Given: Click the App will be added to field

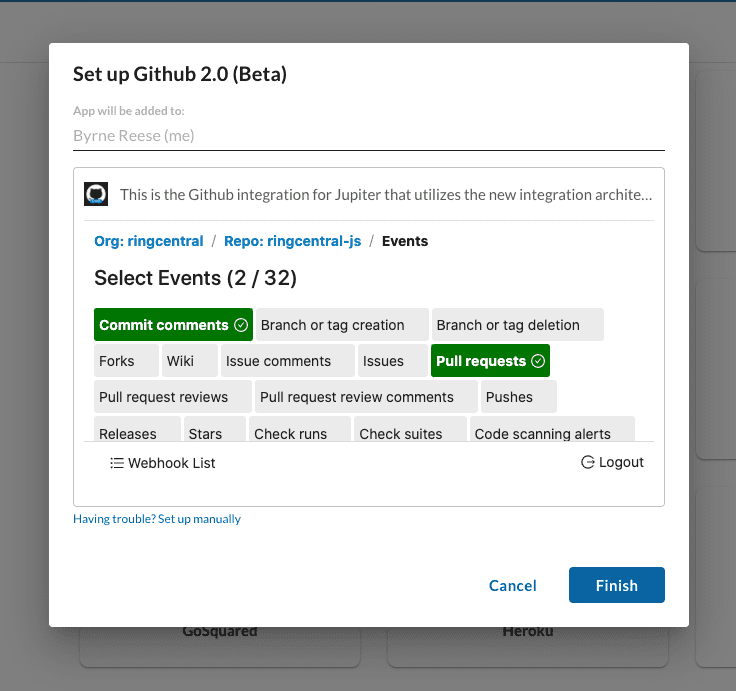Looking at the screenshot, I should tap(368, 135).
